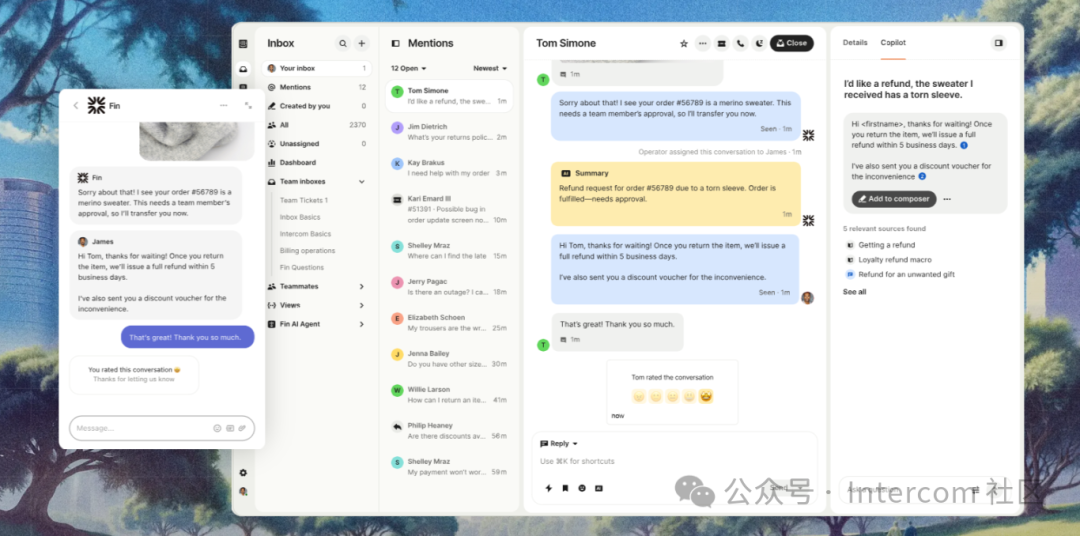
Task: Click the bookmark icon in the reply composer
Action: coord(565,488)
